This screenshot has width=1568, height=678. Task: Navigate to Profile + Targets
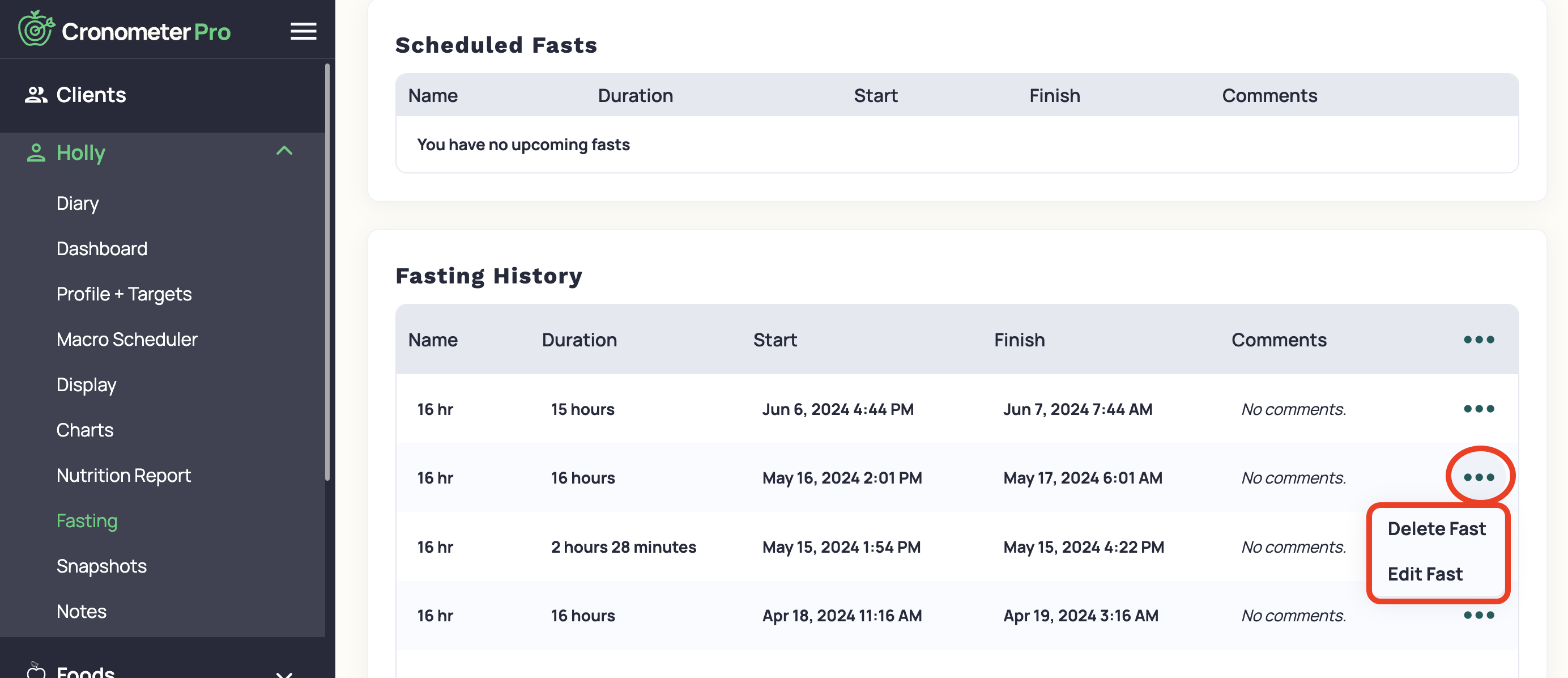pyautogui.click(x=123, y=294)
